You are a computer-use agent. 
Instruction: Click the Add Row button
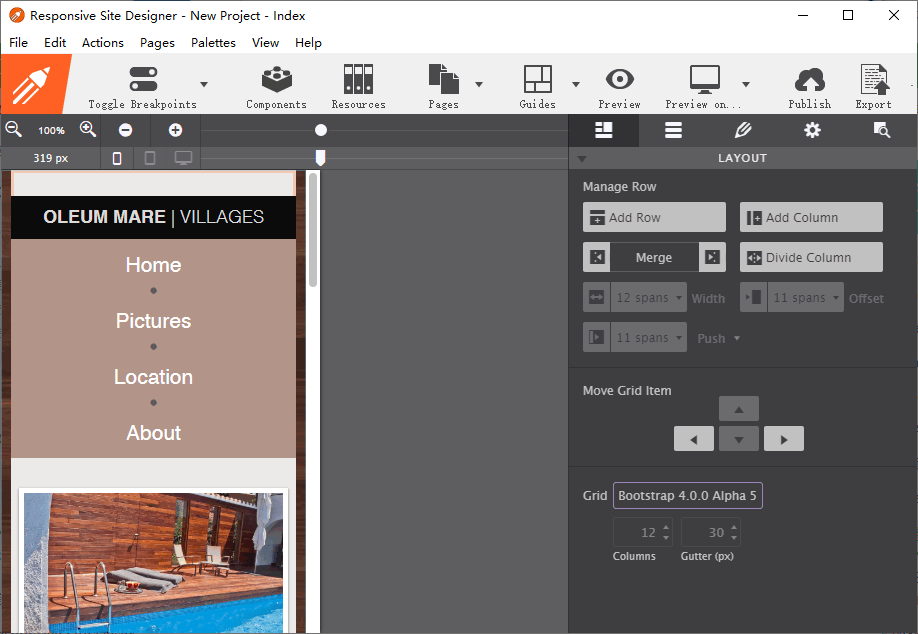[654, 217]
